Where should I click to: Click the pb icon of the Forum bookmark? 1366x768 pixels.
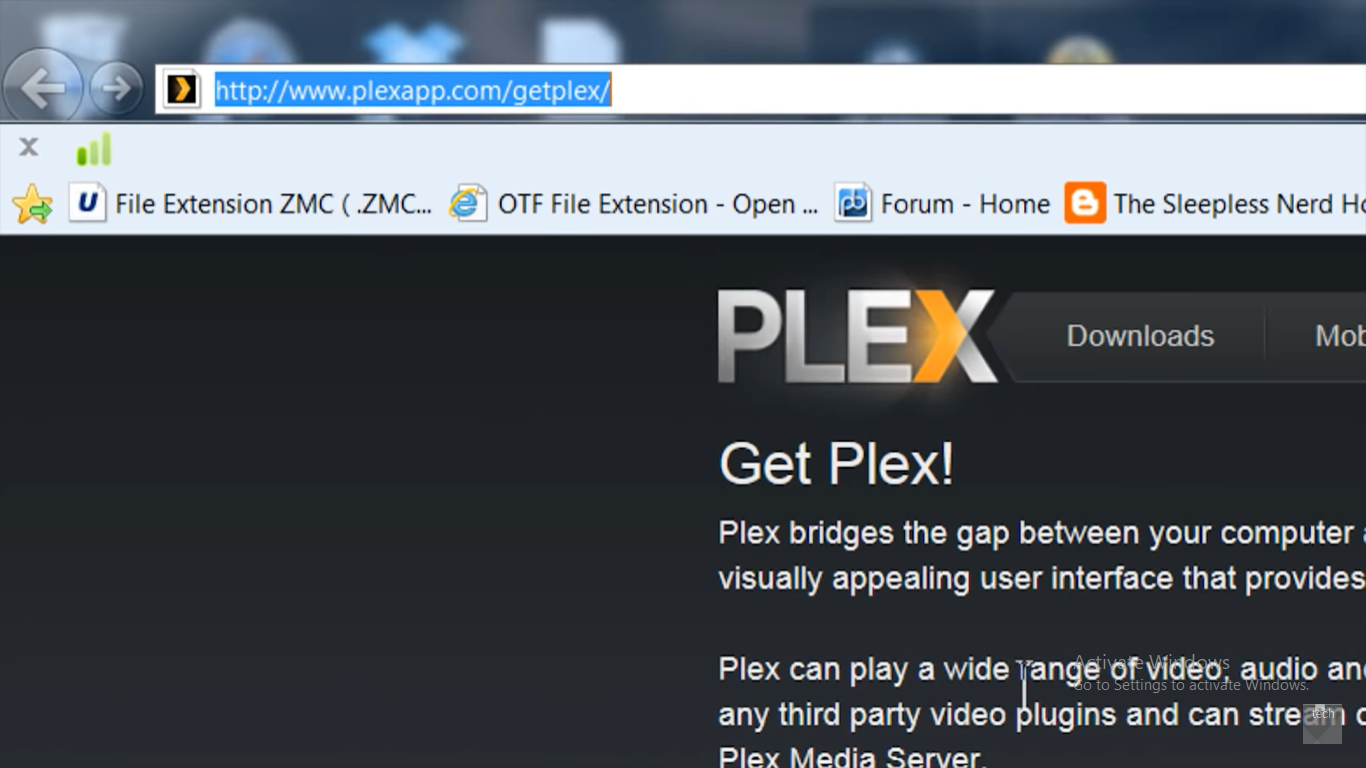[853, 204]
